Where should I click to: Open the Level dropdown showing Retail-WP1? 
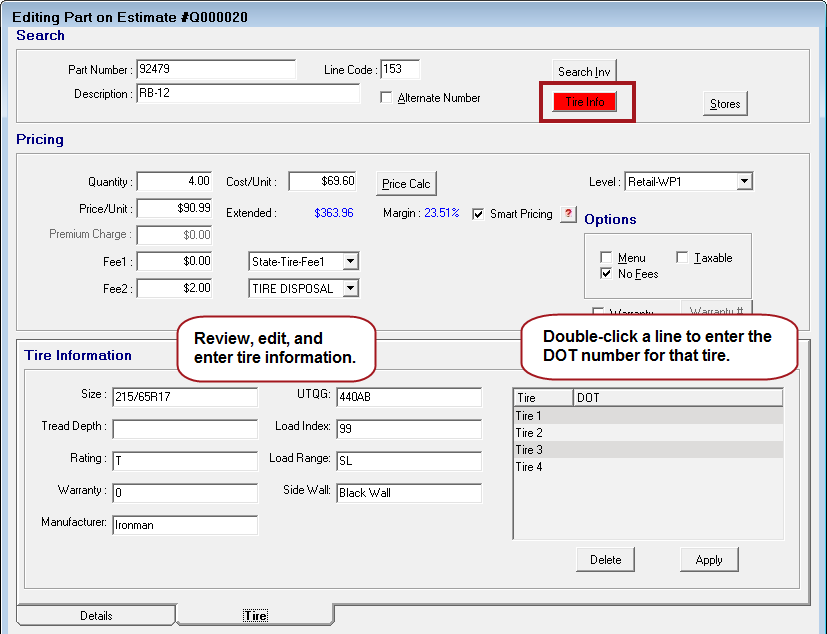tap(743, 181)
